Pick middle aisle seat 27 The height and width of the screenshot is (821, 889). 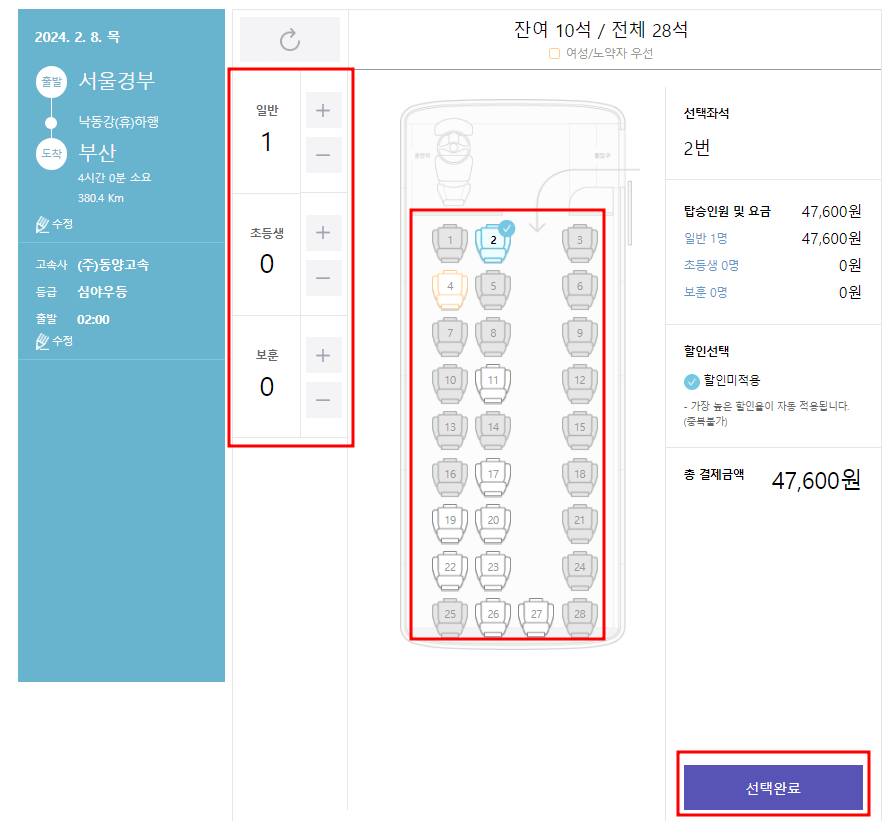536,616
